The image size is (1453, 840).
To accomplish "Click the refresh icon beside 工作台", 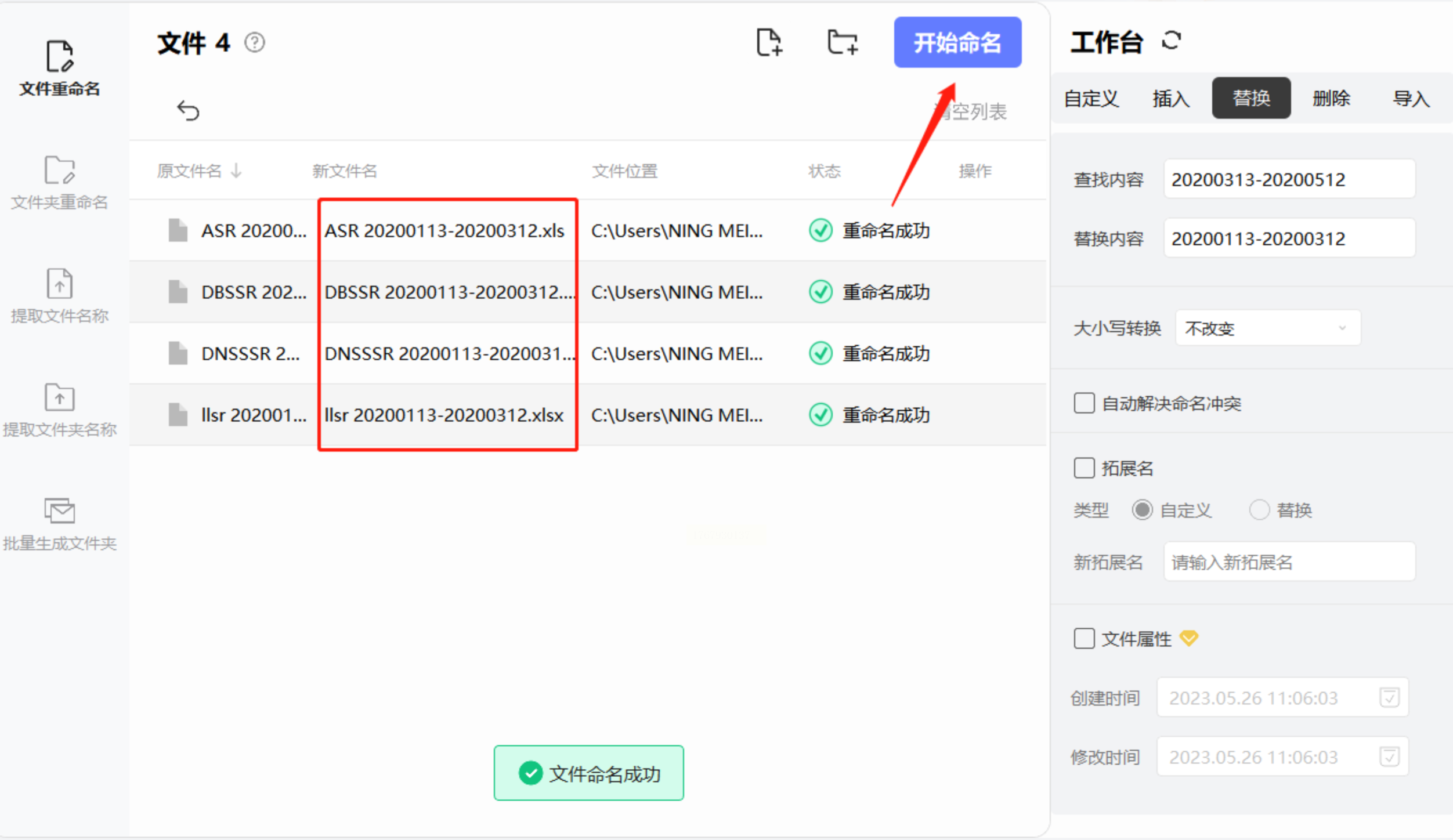I will 1171,41.
